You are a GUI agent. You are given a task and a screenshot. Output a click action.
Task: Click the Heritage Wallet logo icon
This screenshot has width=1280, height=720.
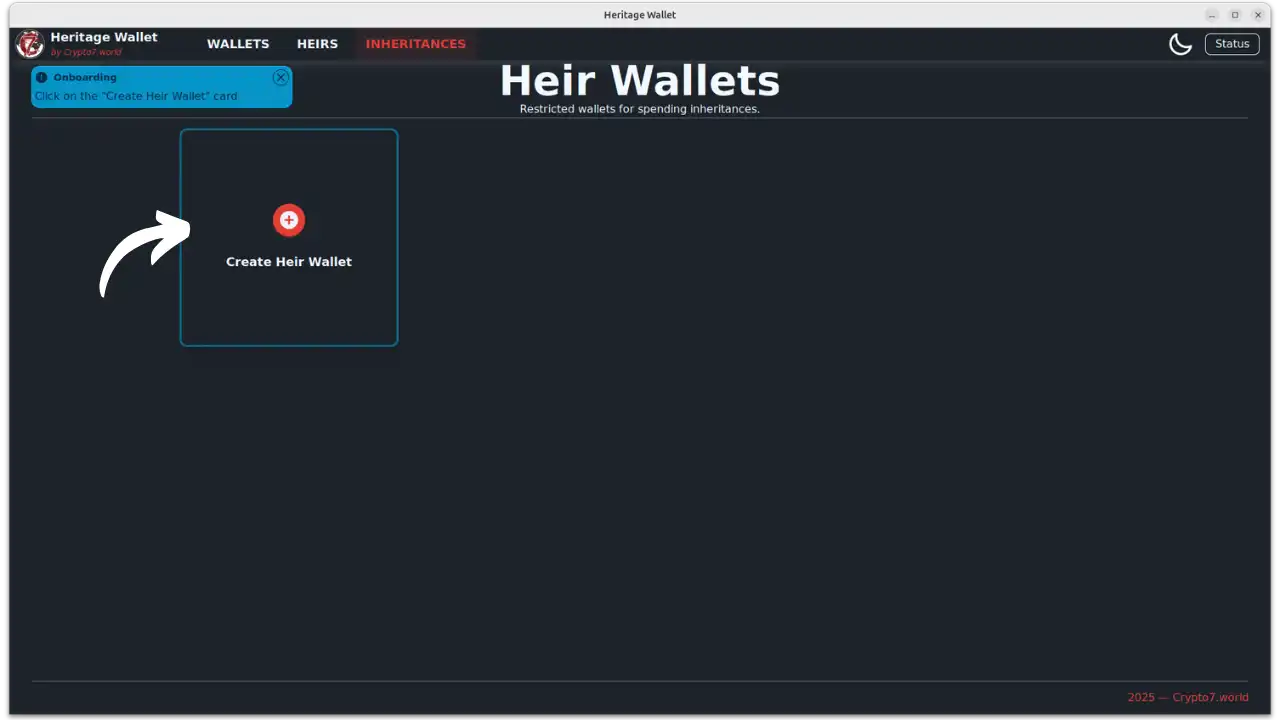coord(29,43)
